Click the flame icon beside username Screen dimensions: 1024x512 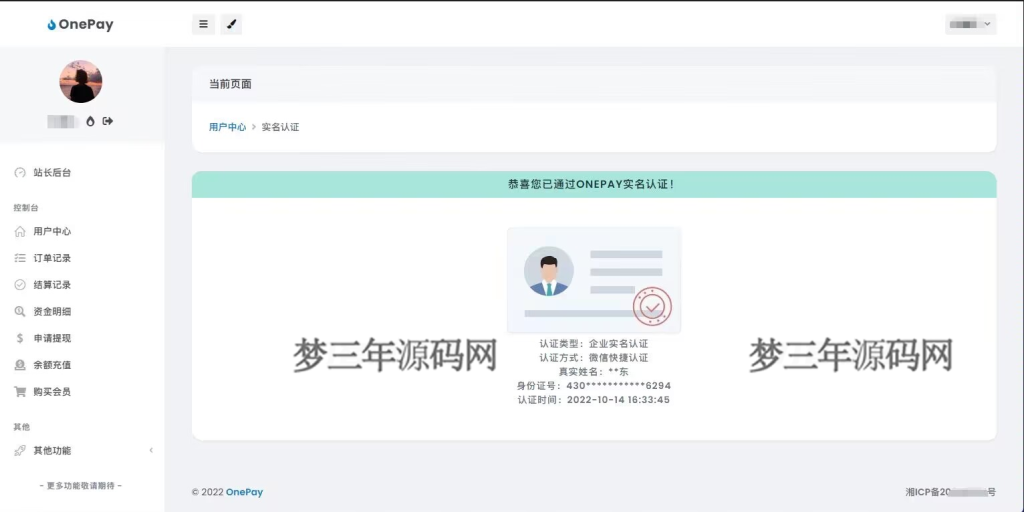point(90,121)
